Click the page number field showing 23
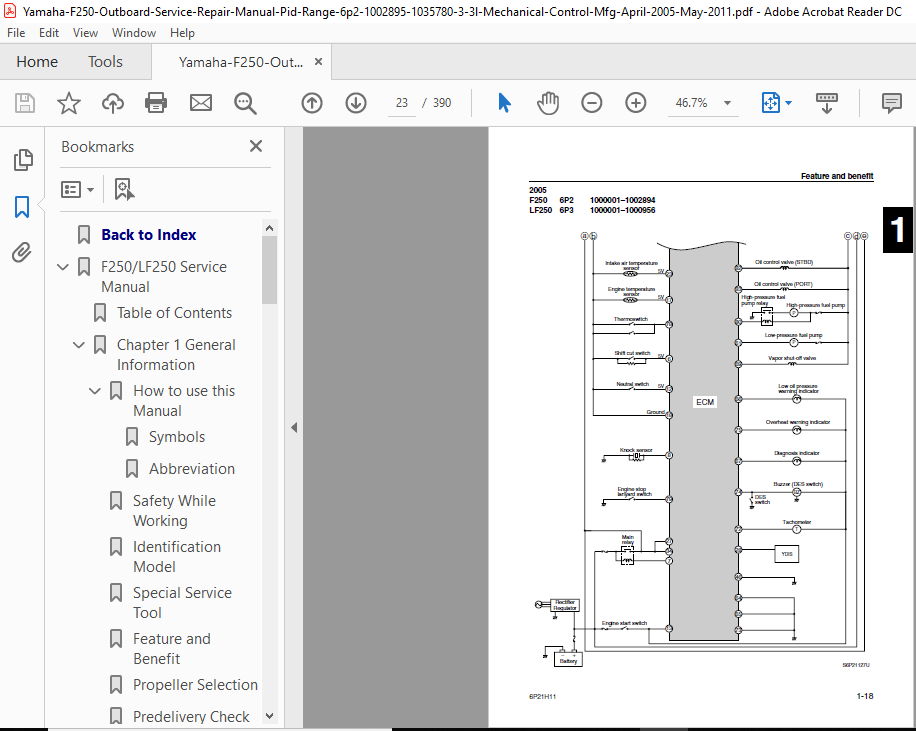The width and height of the screenshot is (916, 731). tap(401, 103)
